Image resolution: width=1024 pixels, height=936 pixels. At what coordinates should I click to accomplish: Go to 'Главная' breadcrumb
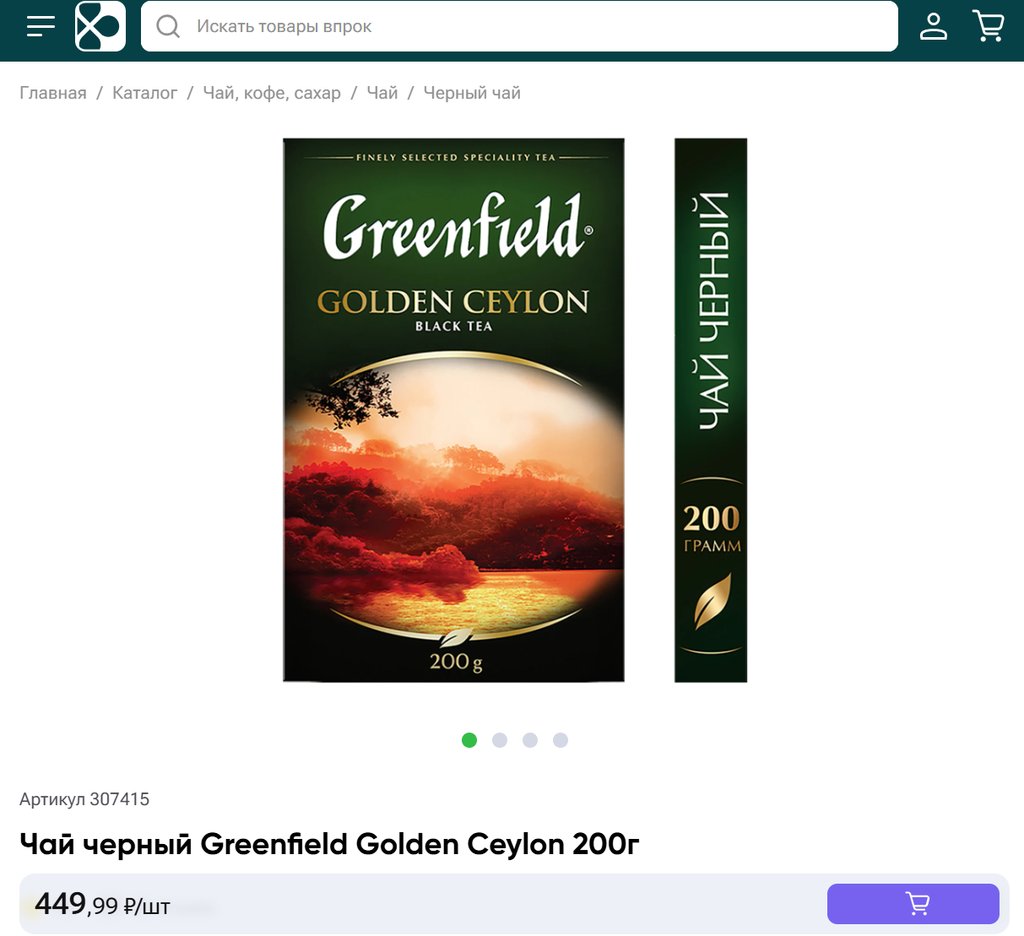pos(53,93)
